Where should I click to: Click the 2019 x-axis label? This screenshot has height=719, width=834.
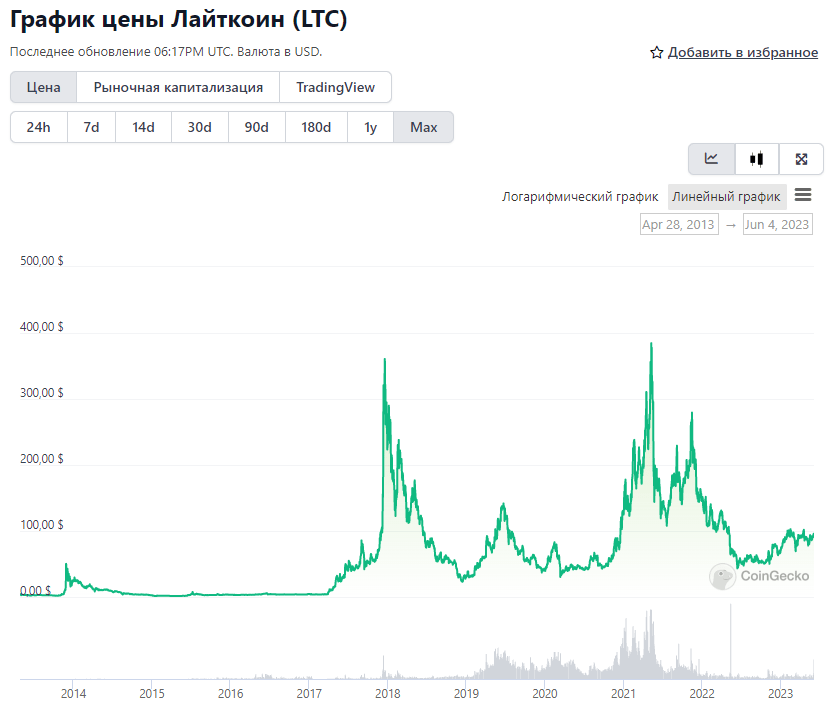[466, 693]
